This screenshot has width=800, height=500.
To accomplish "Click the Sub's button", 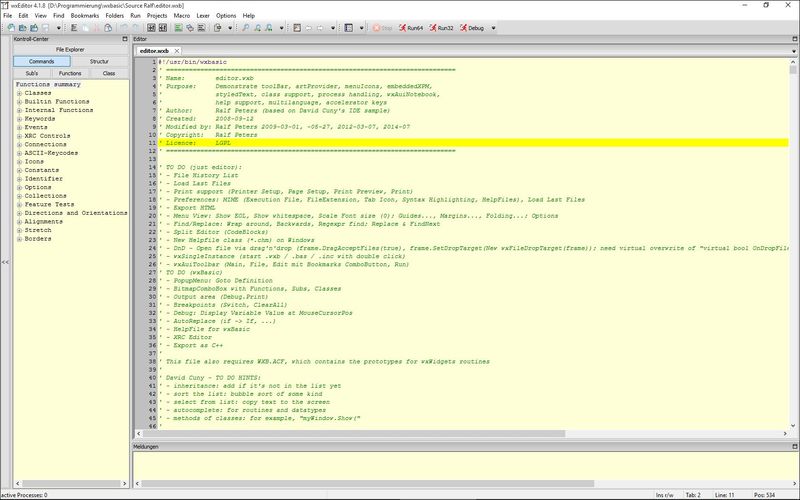I will (x=31, y=73).
